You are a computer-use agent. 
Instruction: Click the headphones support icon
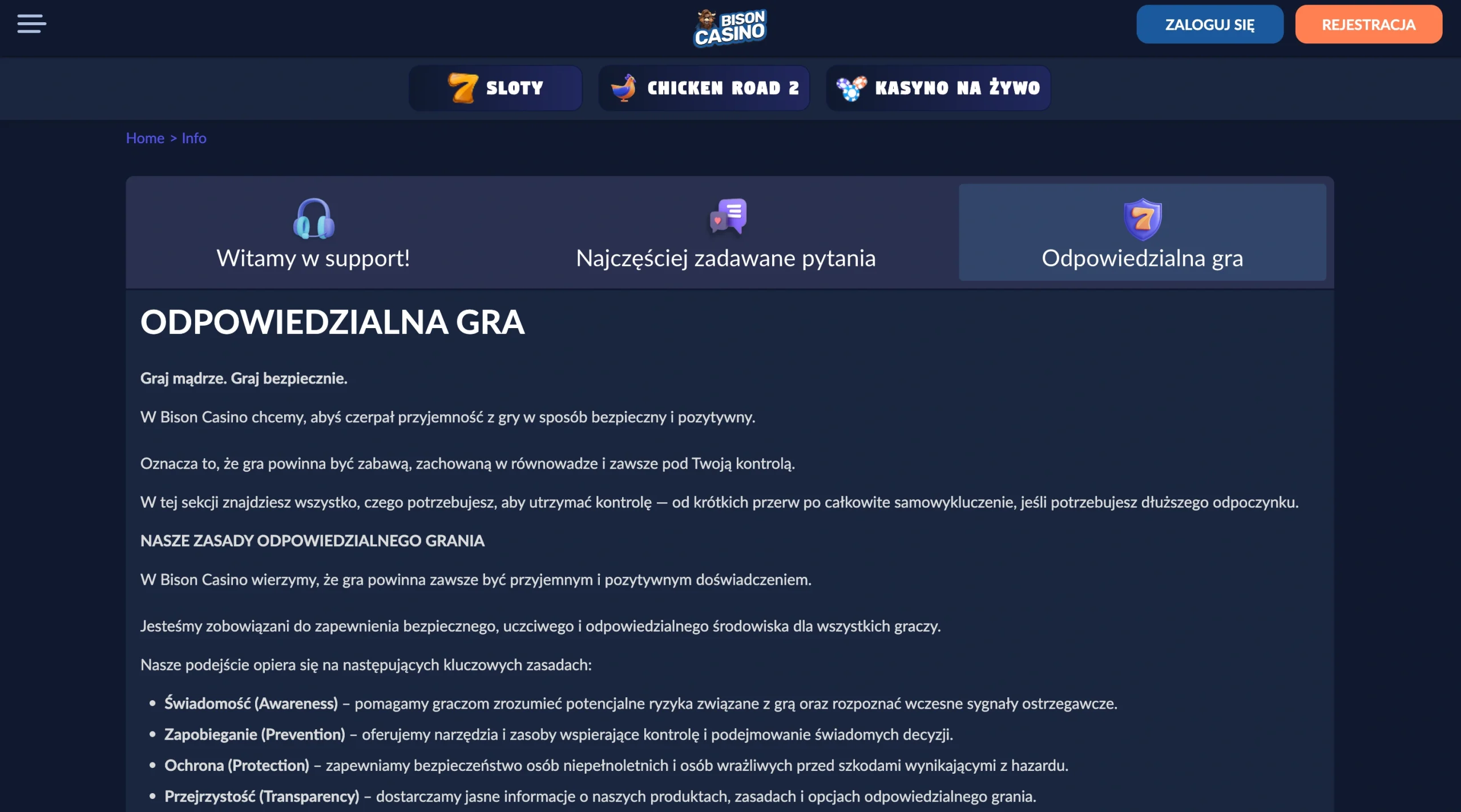point(313,218)
